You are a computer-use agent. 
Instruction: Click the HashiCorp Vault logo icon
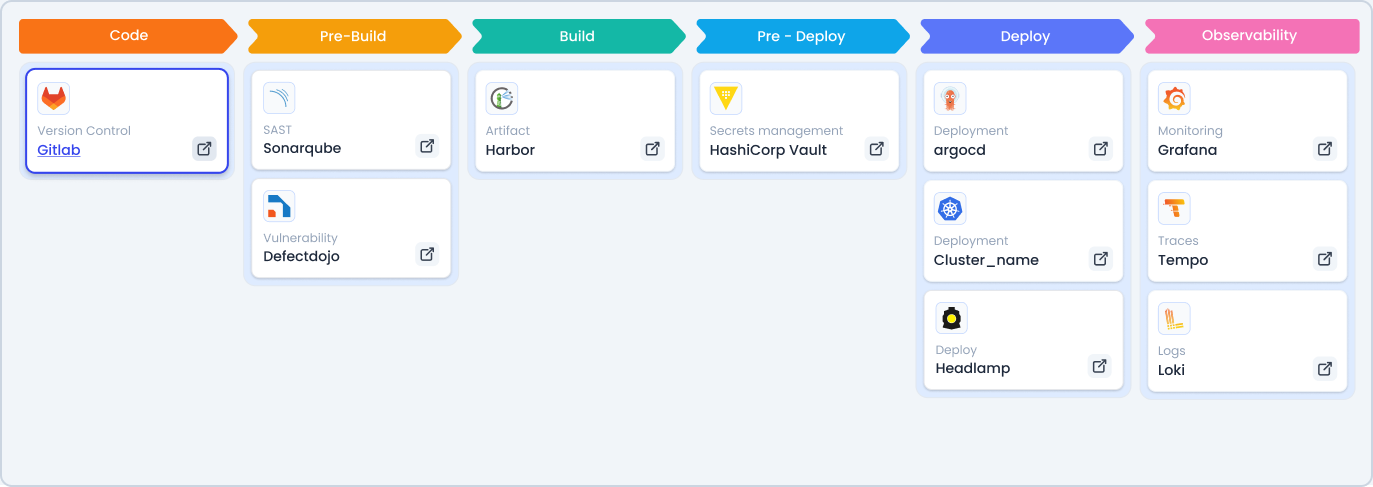pyautogui.click(x=726, y=98)
